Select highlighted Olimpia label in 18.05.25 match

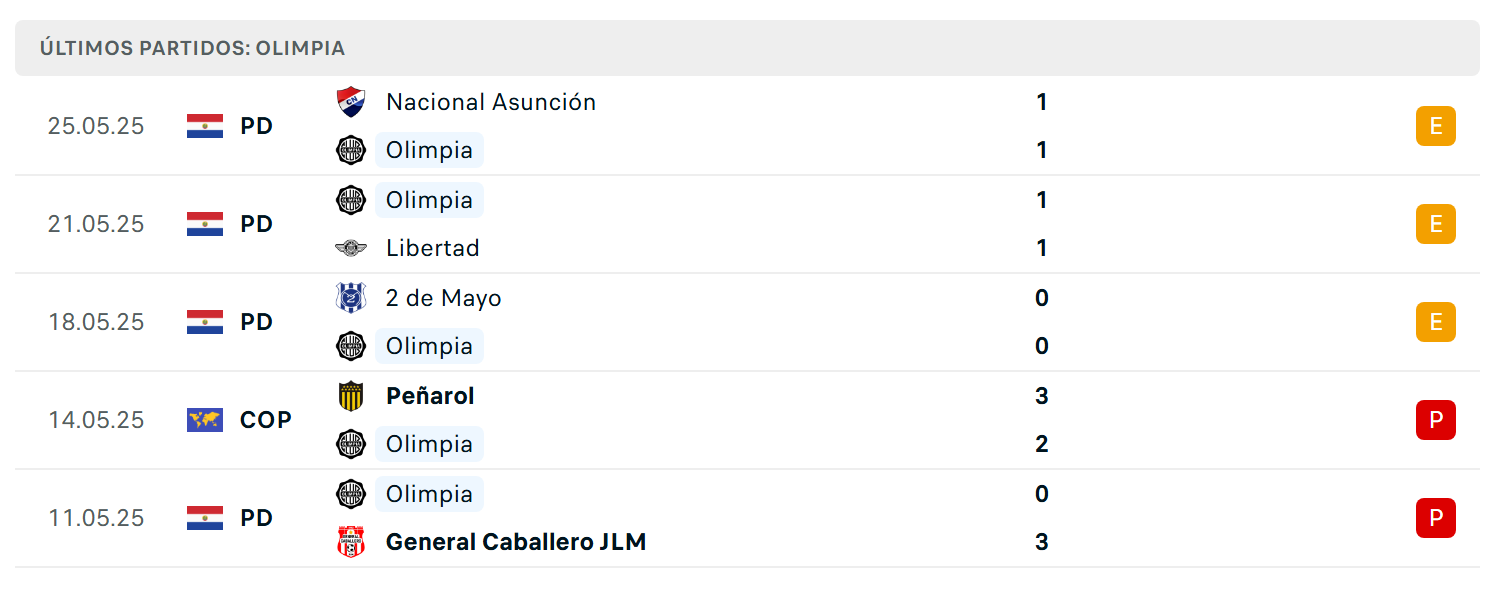pyautogui.click(x=429, y=346)
